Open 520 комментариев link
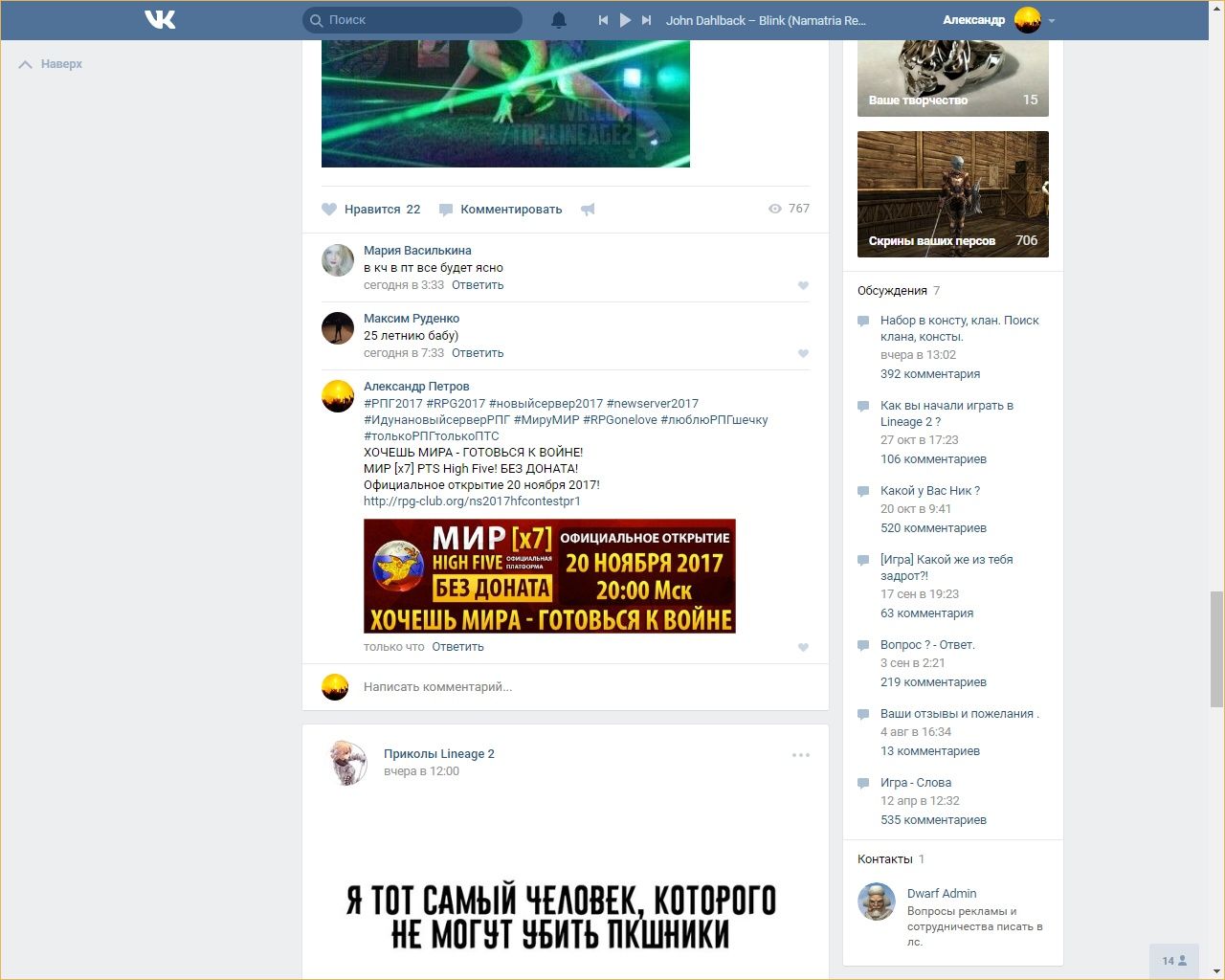This screenshot has height=980, width=1225. click(x=933, y=528)
